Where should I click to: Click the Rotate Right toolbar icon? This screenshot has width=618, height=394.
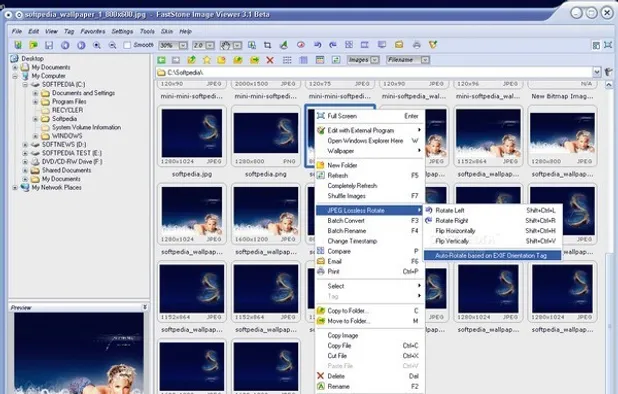click(x=333, y=45)
